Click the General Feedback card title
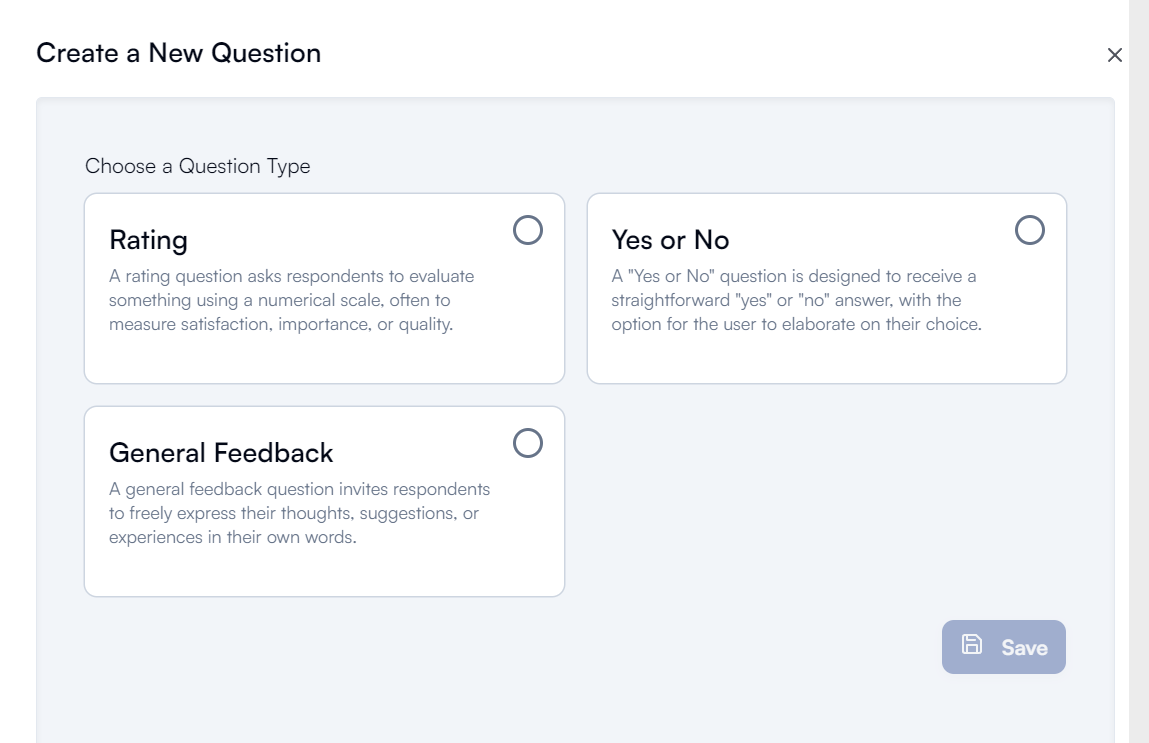Screen dimensions: 1149x743 click(x=221, y=453)
